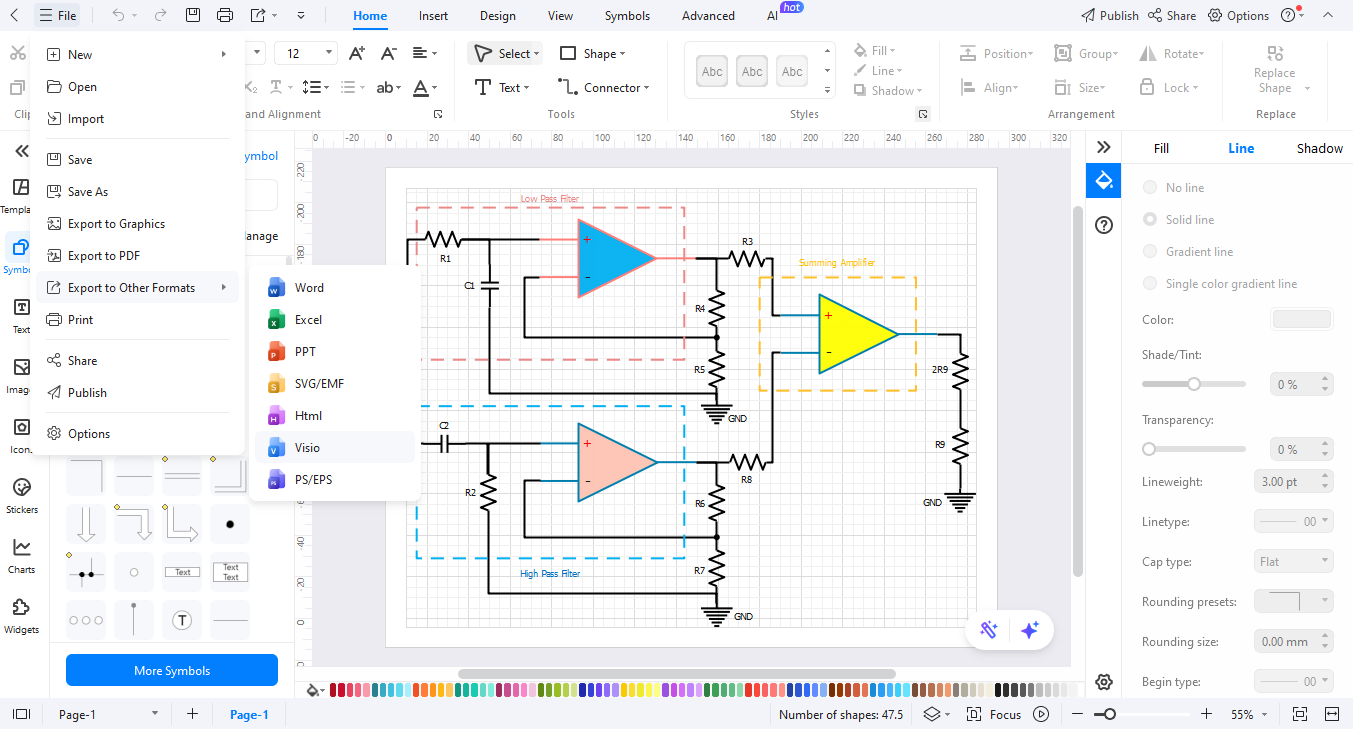The image size is (1353, 729).
Task: Select the Gradient line radio option
Action: tap(1150, 252)
